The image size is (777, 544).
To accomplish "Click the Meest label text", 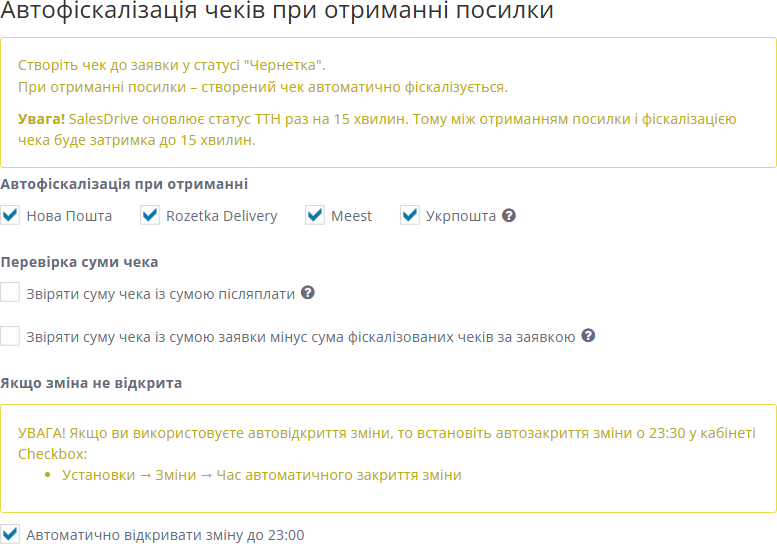I will click(x=351, y=216).
